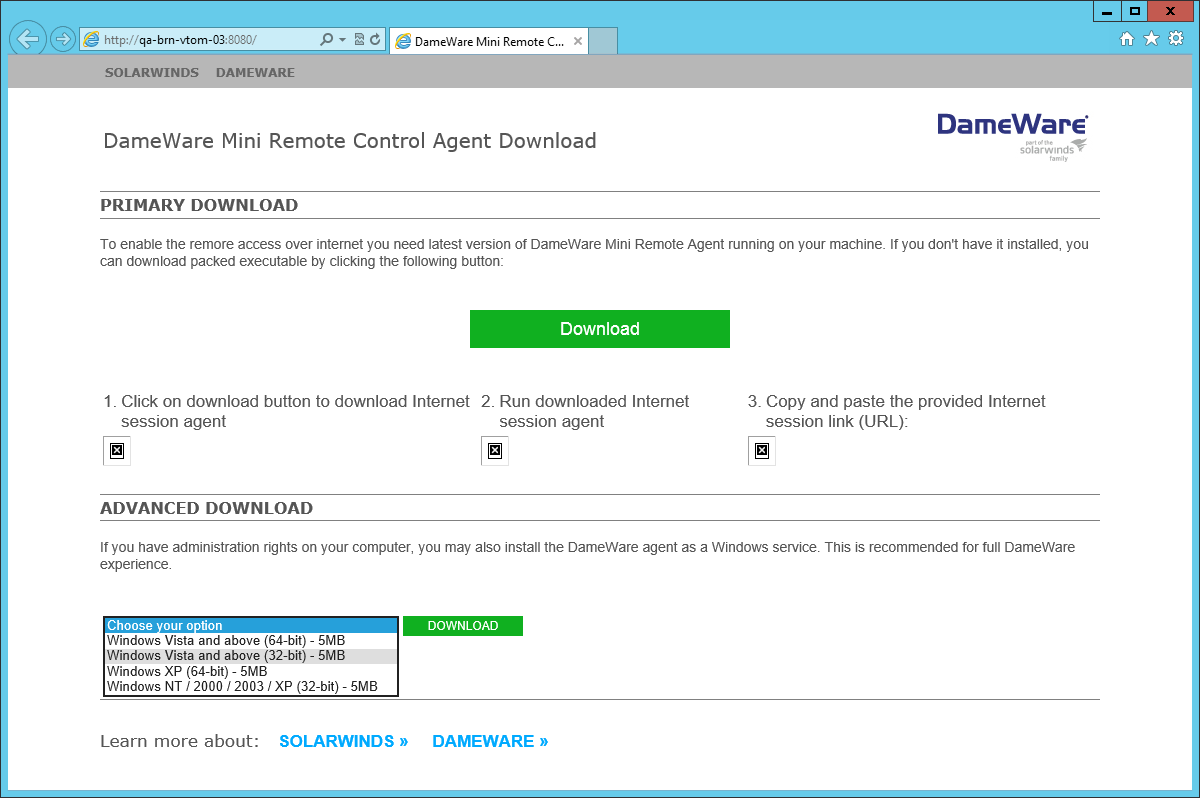Click the Internet Explorer page icon in address bar
The height and width of the screenshot is (798, 1200).
(91, 40)
